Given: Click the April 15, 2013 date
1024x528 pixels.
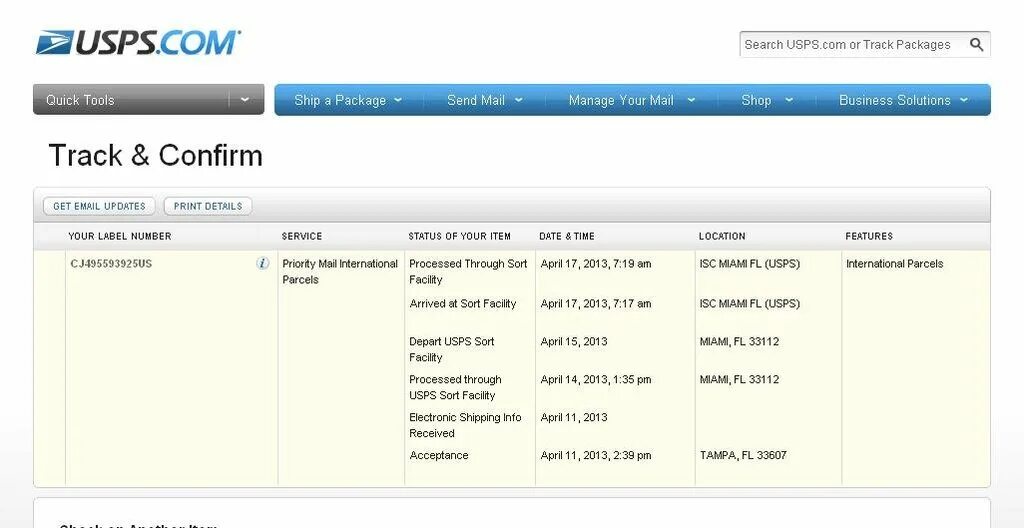Looking at the screenshot, I should pyautogui.click(x=573, y=341).
